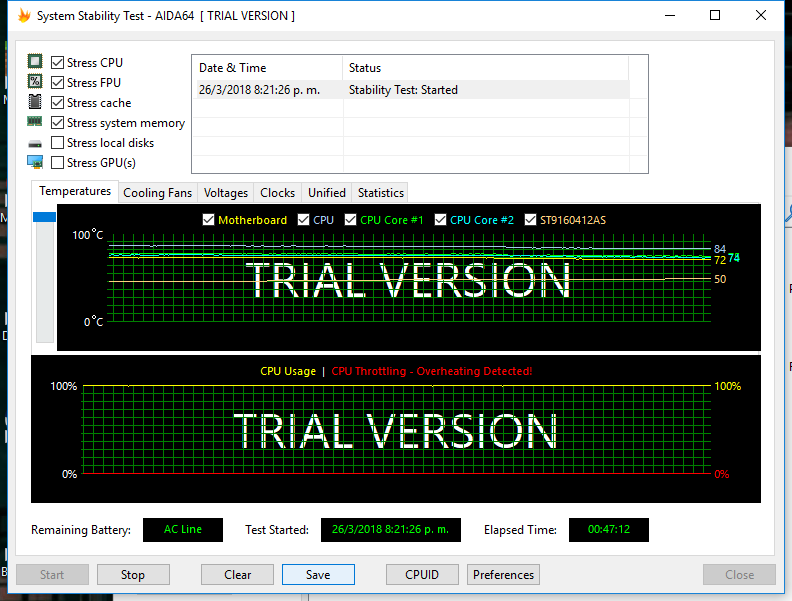
Task: Minimize the System Stability Test window
Action: point(670,16)
